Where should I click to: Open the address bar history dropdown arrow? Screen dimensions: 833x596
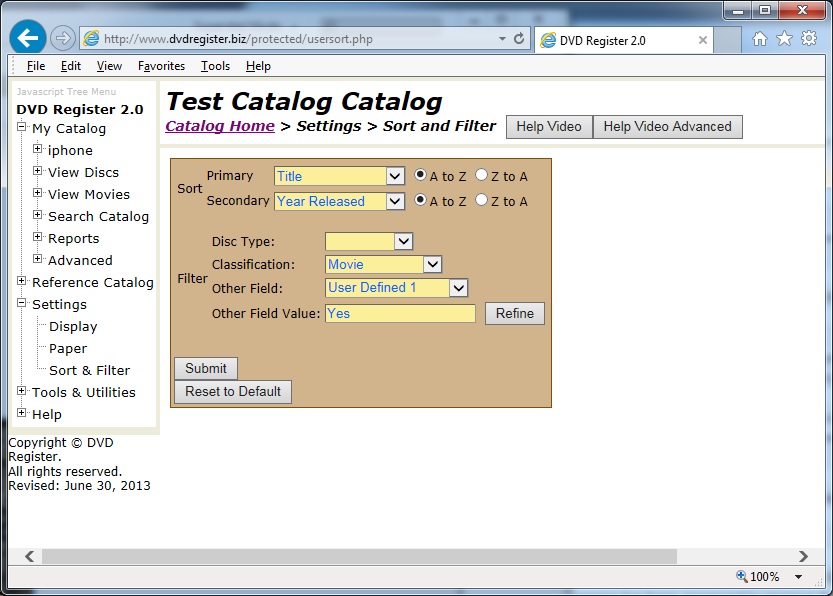click(502, 39)
